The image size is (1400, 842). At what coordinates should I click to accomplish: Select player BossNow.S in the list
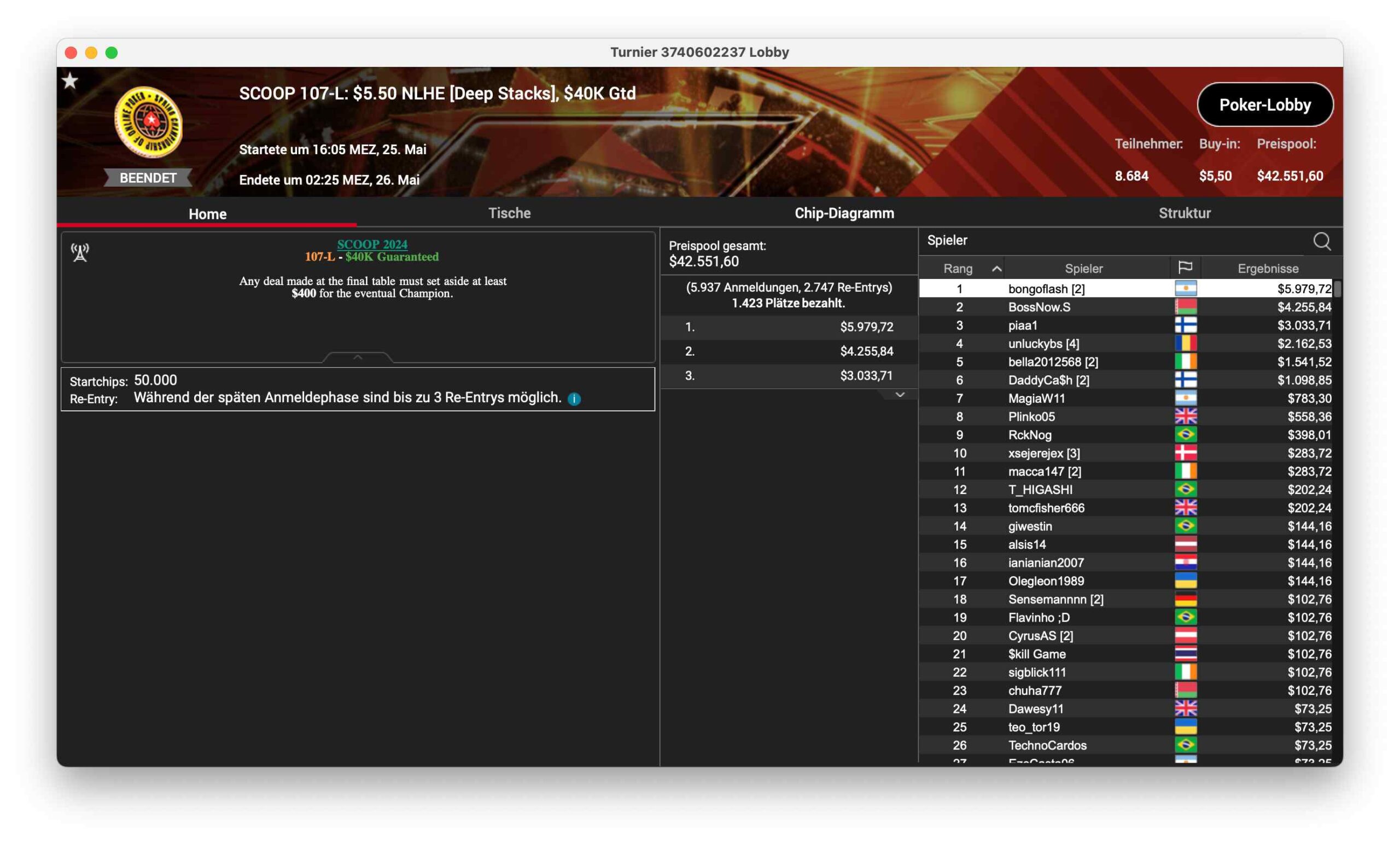pos(1129,307)
